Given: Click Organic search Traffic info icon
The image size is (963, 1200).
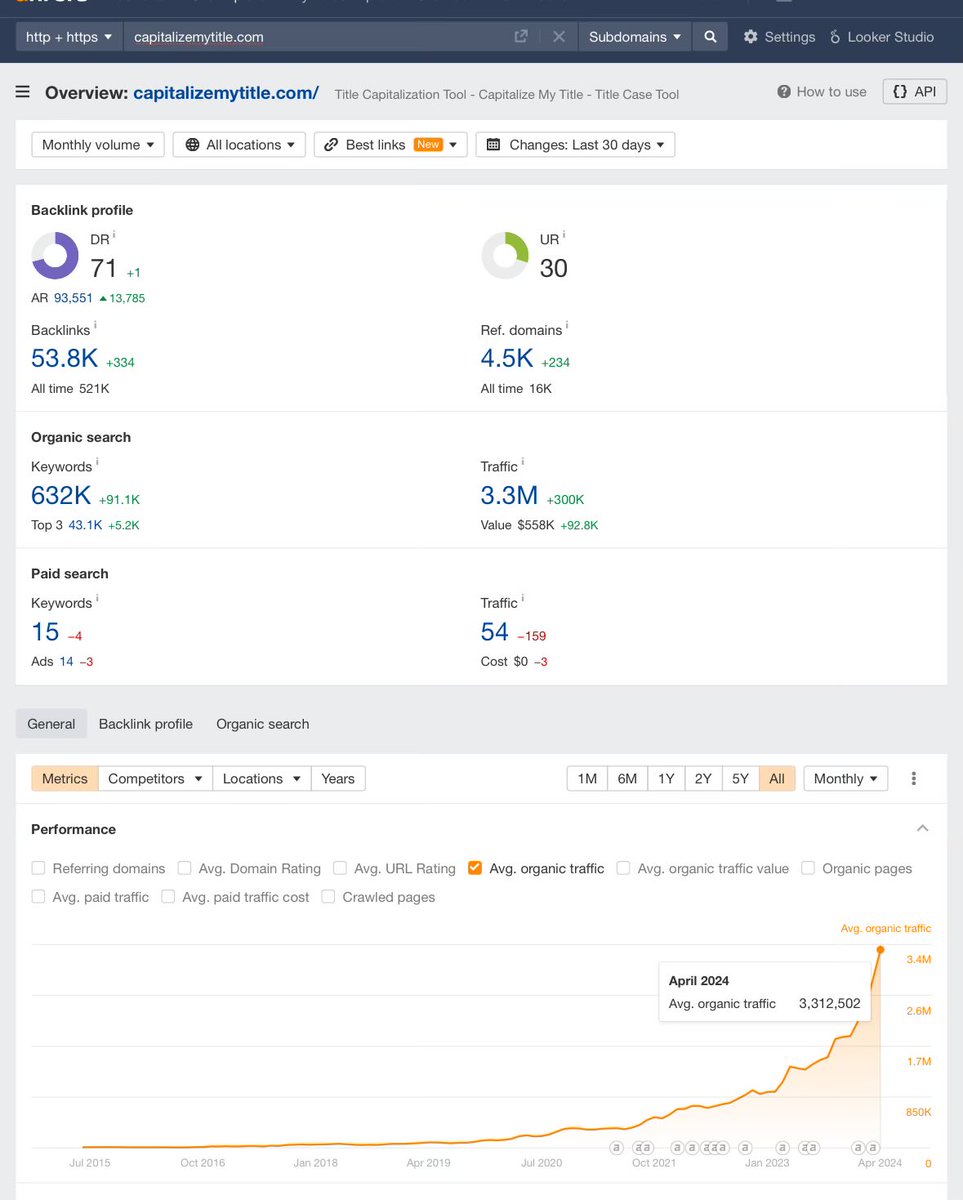Looking at the screenshot, I should pos(523,463).
